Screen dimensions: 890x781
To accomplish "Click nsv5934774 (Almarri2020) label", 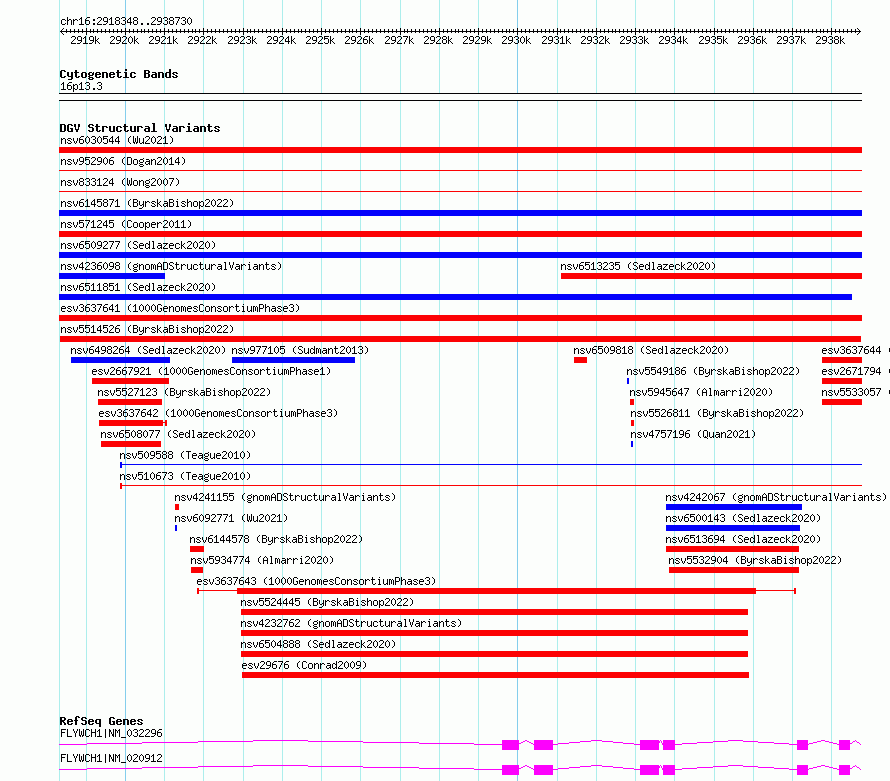I will 262,560.
